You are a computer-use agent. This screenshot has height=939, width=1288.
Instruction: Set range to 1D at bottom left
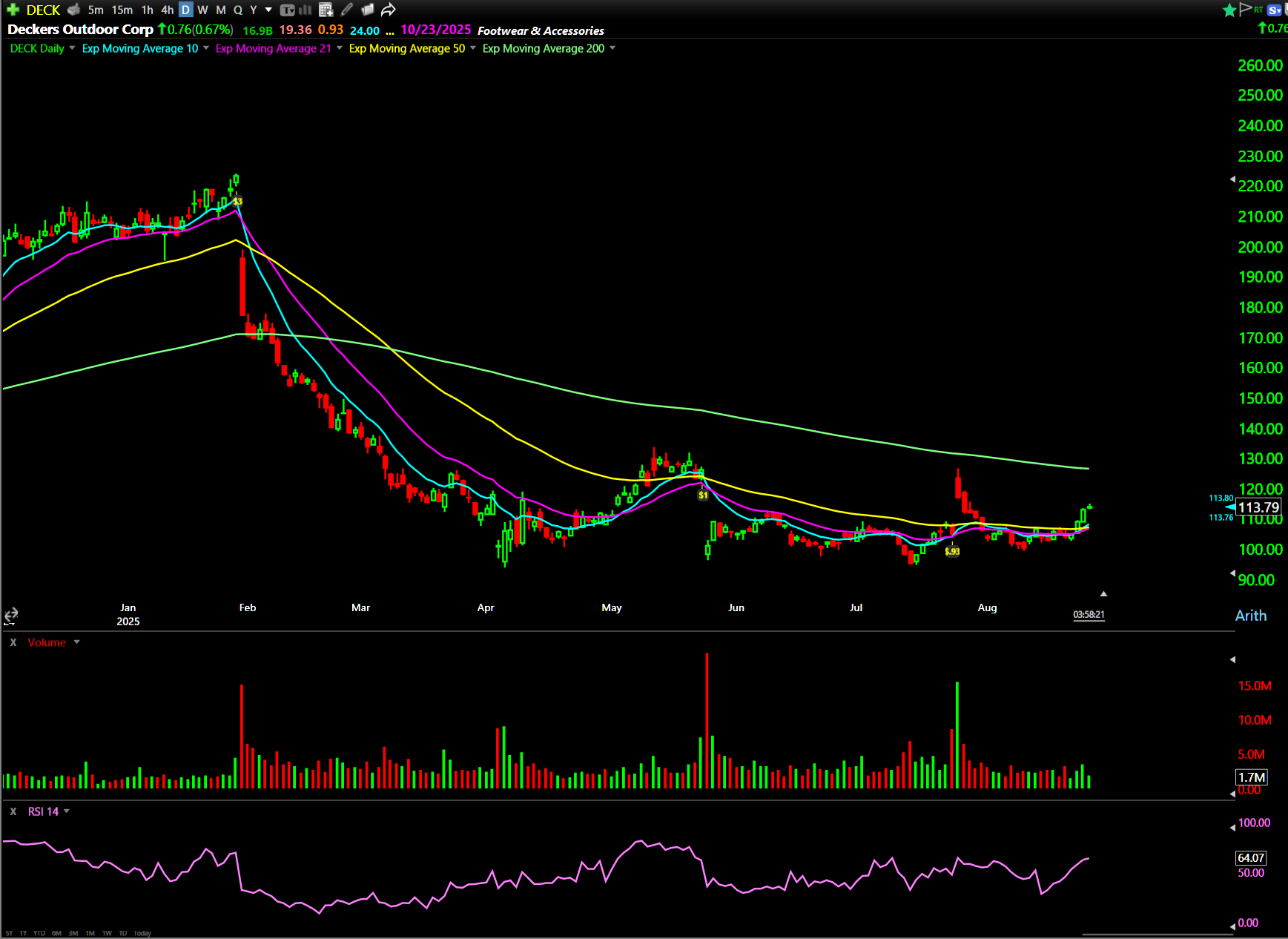[123, 933]
